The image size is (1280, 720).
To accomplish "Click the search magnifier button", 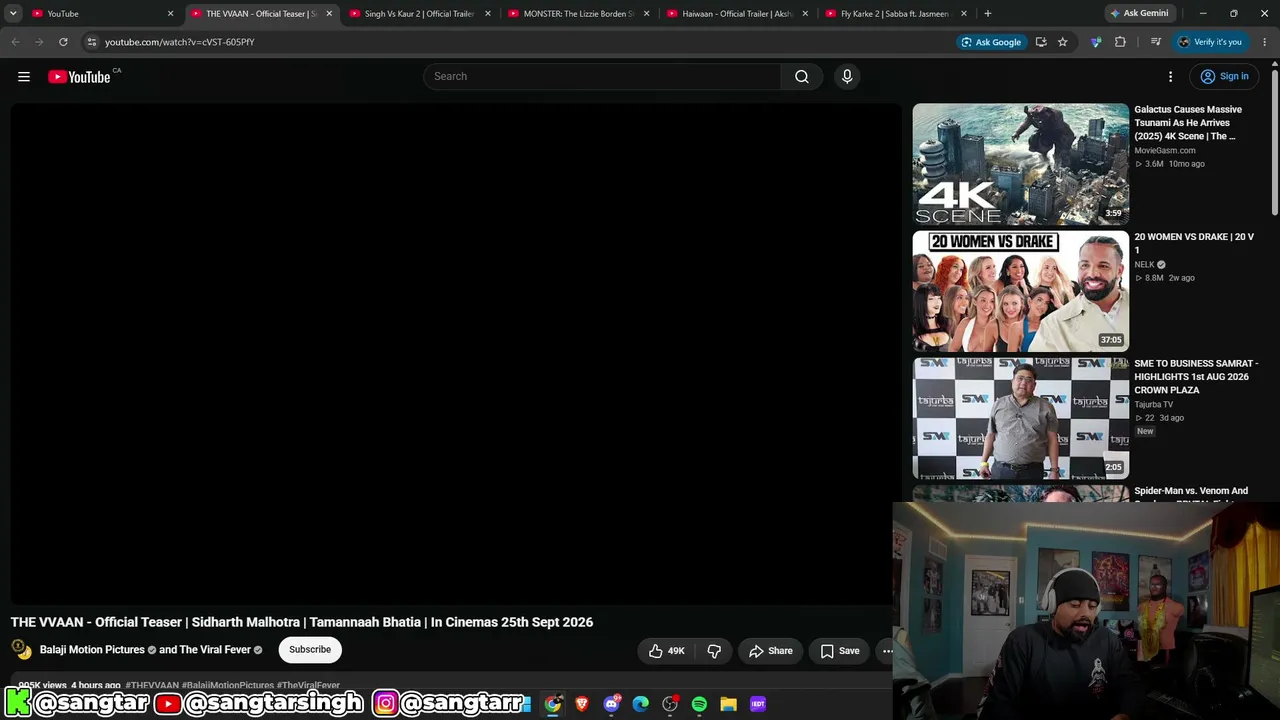I will [x=801, y=77].
